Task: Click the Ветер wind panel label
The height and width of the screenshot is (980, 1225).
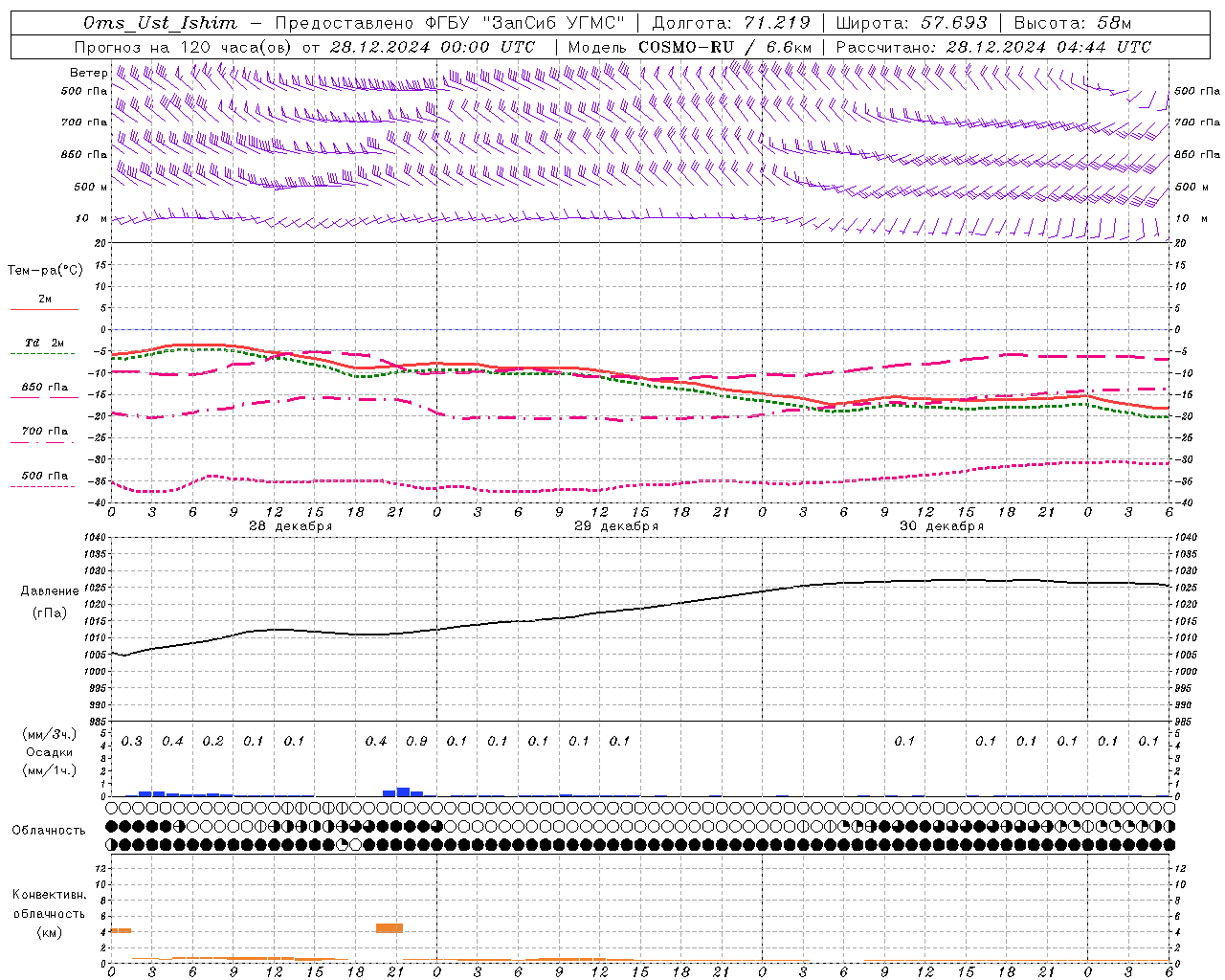Action: (x=88, y=73)
